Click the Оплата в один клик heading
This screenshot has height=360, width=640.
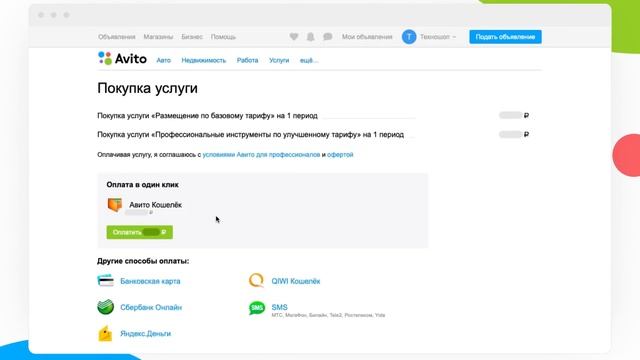142,184
